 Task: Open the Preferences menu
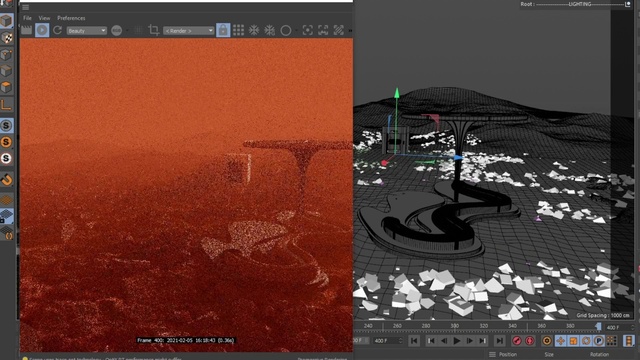(71, 18)
